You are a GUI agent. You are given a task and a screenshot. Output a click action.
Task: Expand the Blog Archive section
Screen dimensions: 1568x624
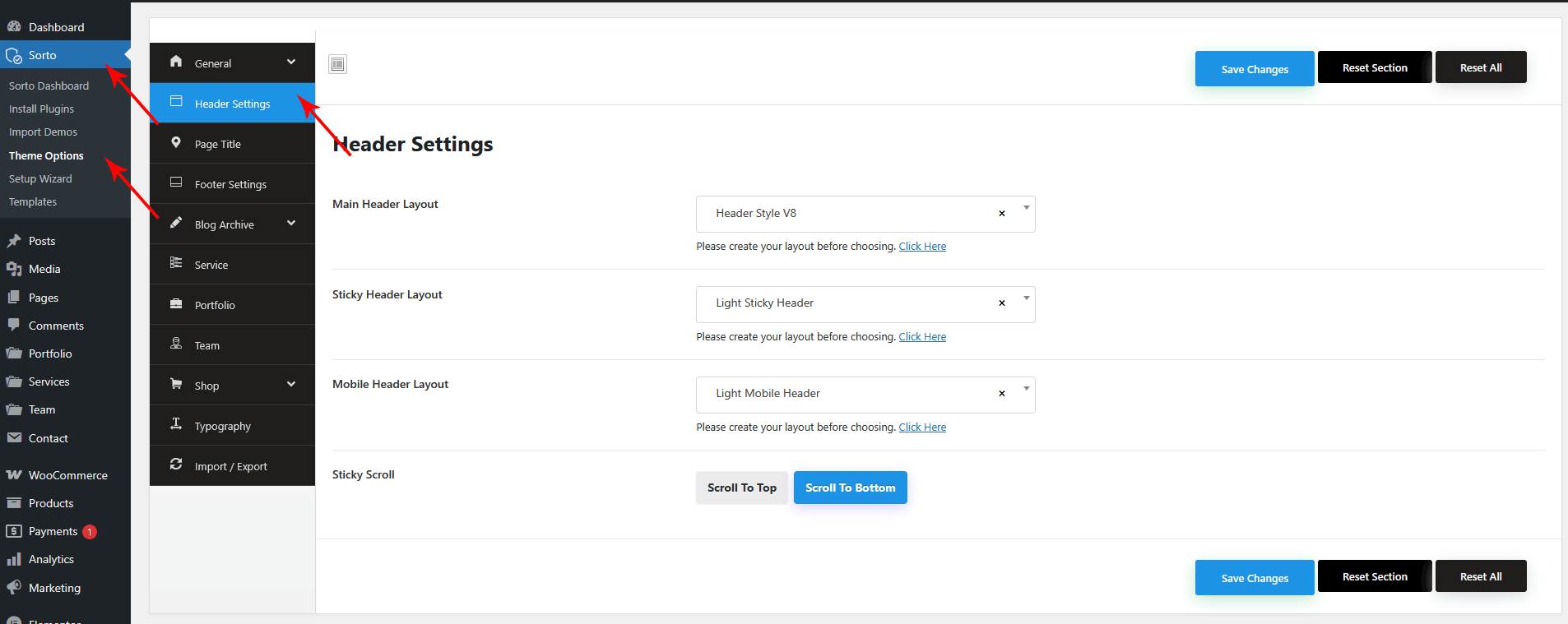tap(291, 224)
